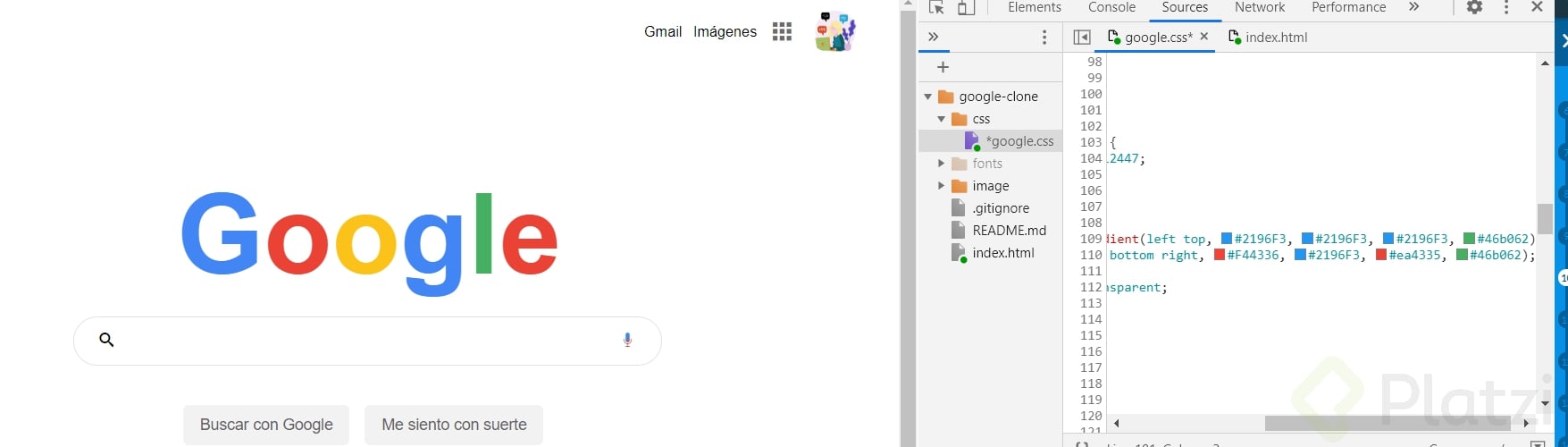Click the faded fonts folder icon

pyautogui.click(x=960, y=164)
